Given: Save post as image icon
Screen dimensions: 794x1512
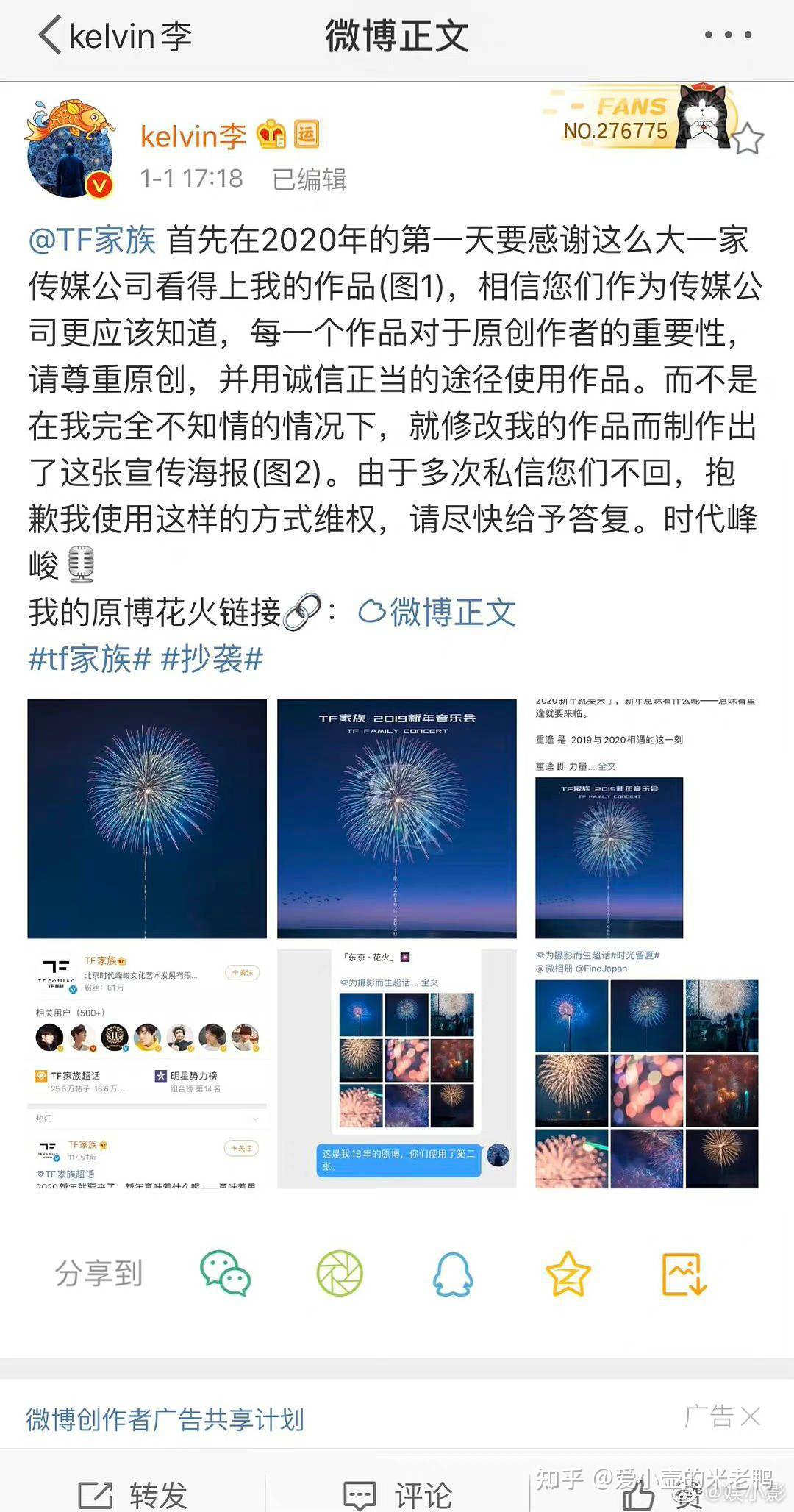Looking at the screenshot, I should coord(684,1273).
